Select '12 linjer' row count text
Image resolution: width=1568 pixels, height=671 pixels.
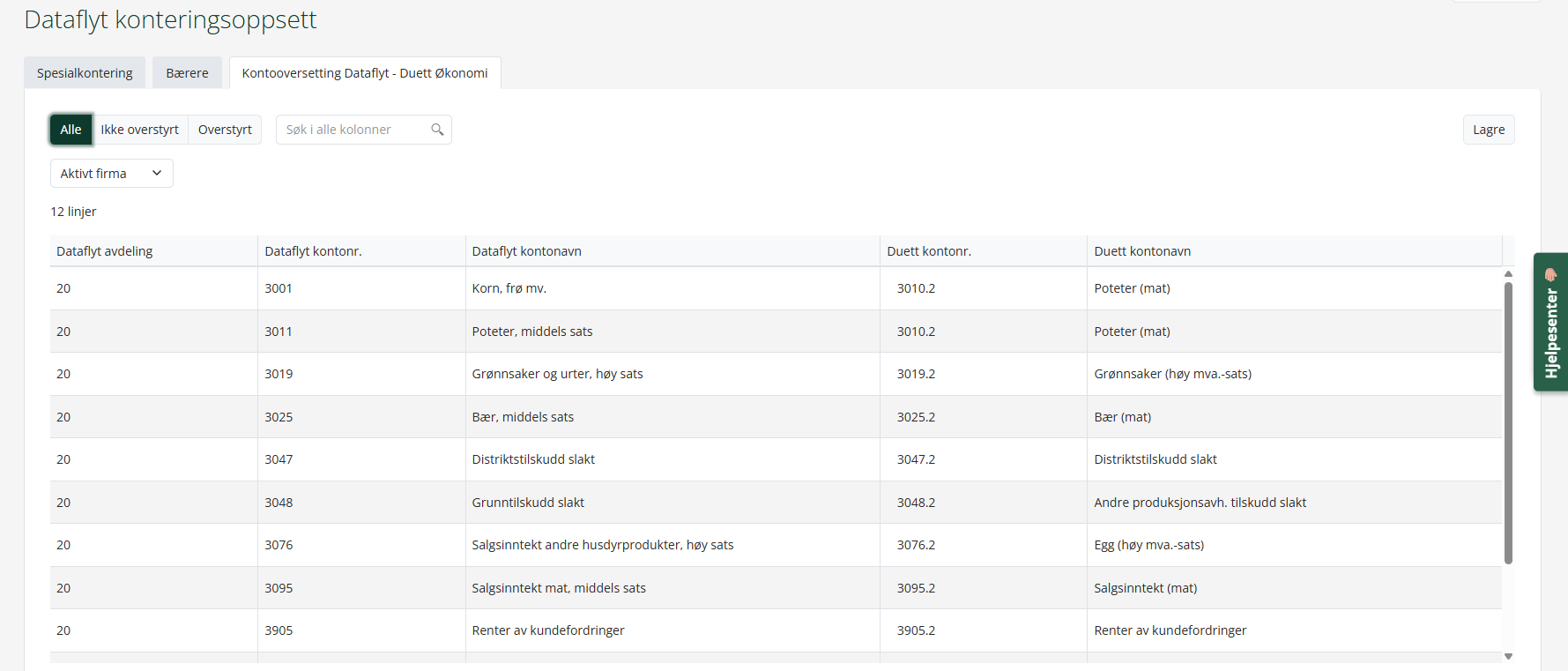(73, 212)
